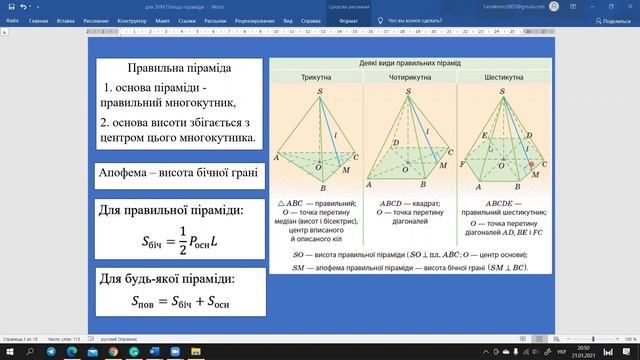Open the Формат drawing tools tab
640x360 pixels.
(x=348, y=20)
